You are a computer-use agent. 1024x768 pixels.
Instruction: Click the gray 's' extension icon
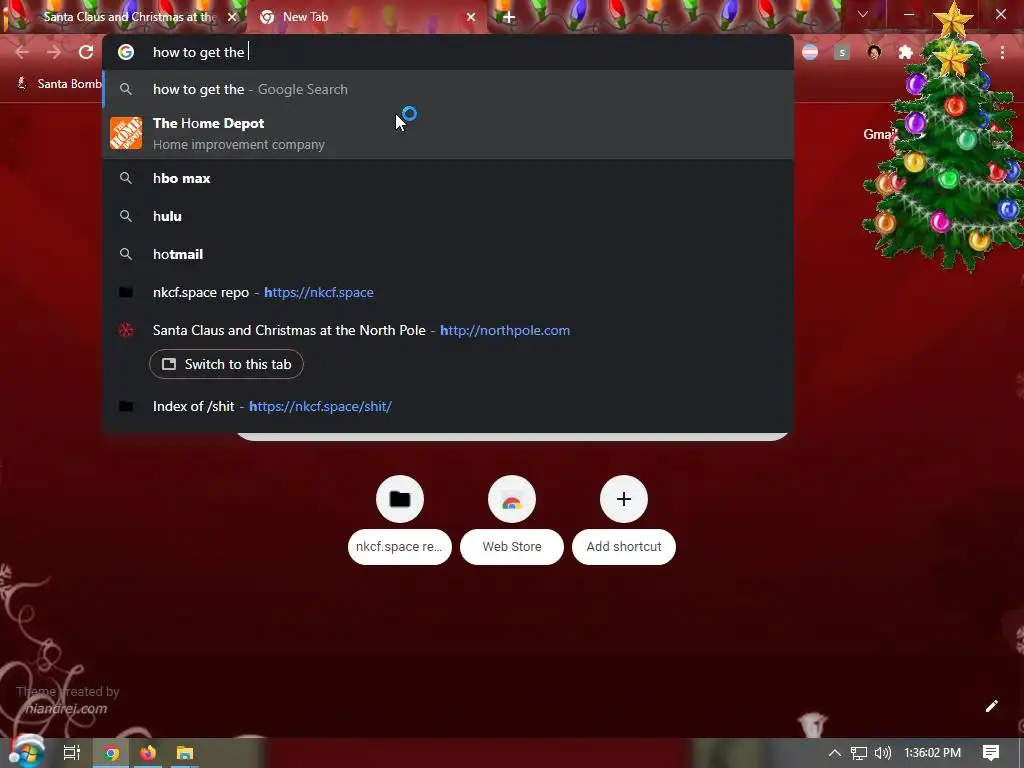coord(842,52)
